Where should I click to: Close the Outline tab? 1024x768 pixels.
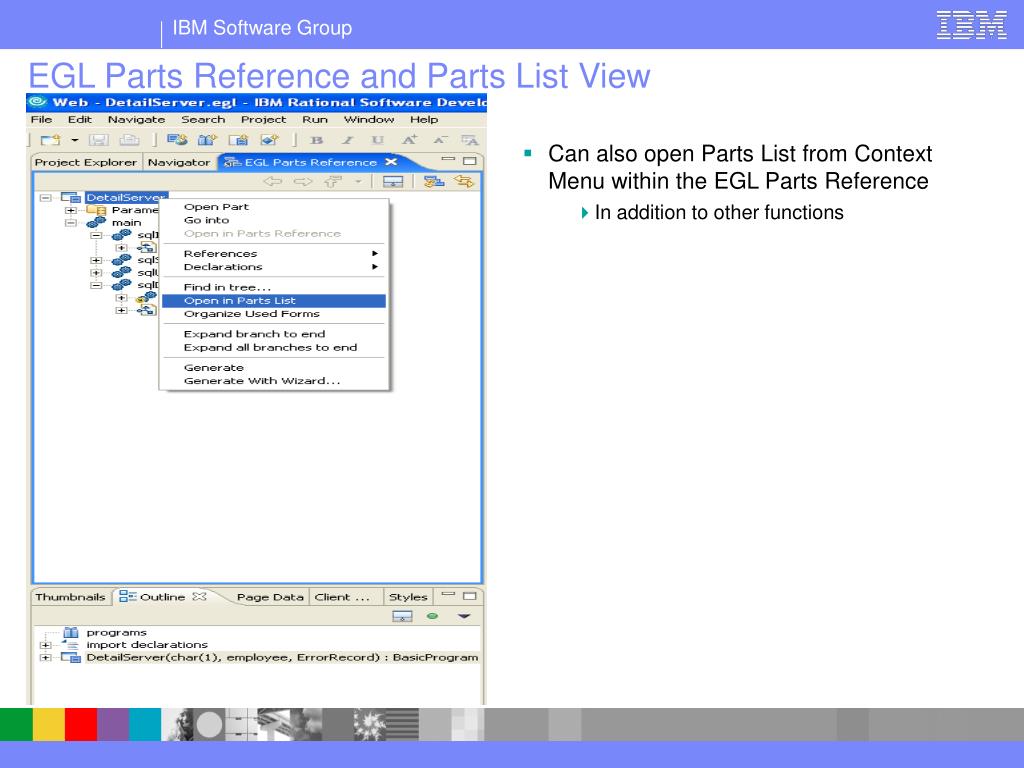[199, 596]
